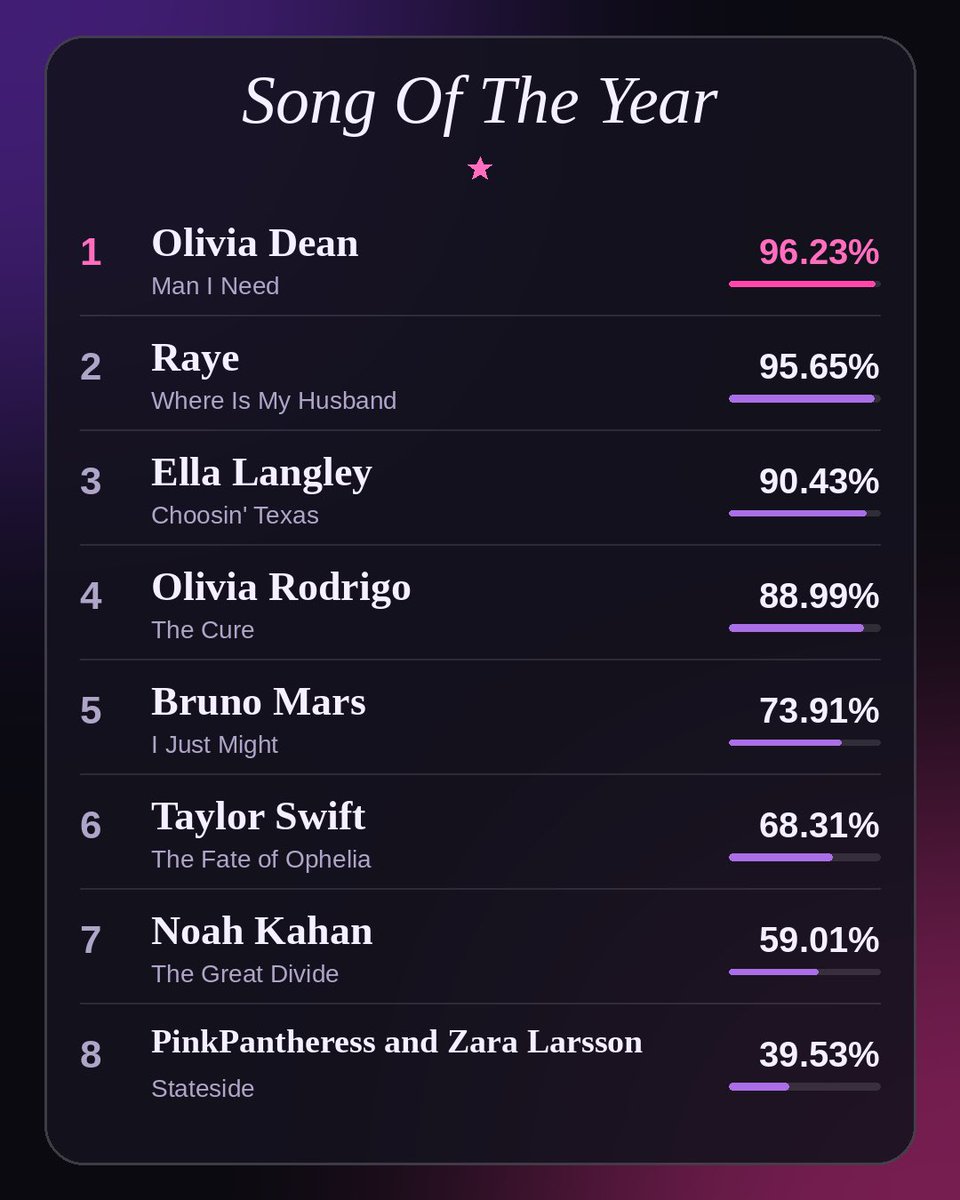Viewport: 960px width, 1200px height.
Task: Click the pink star icon under title
Action: click(480, 168)
